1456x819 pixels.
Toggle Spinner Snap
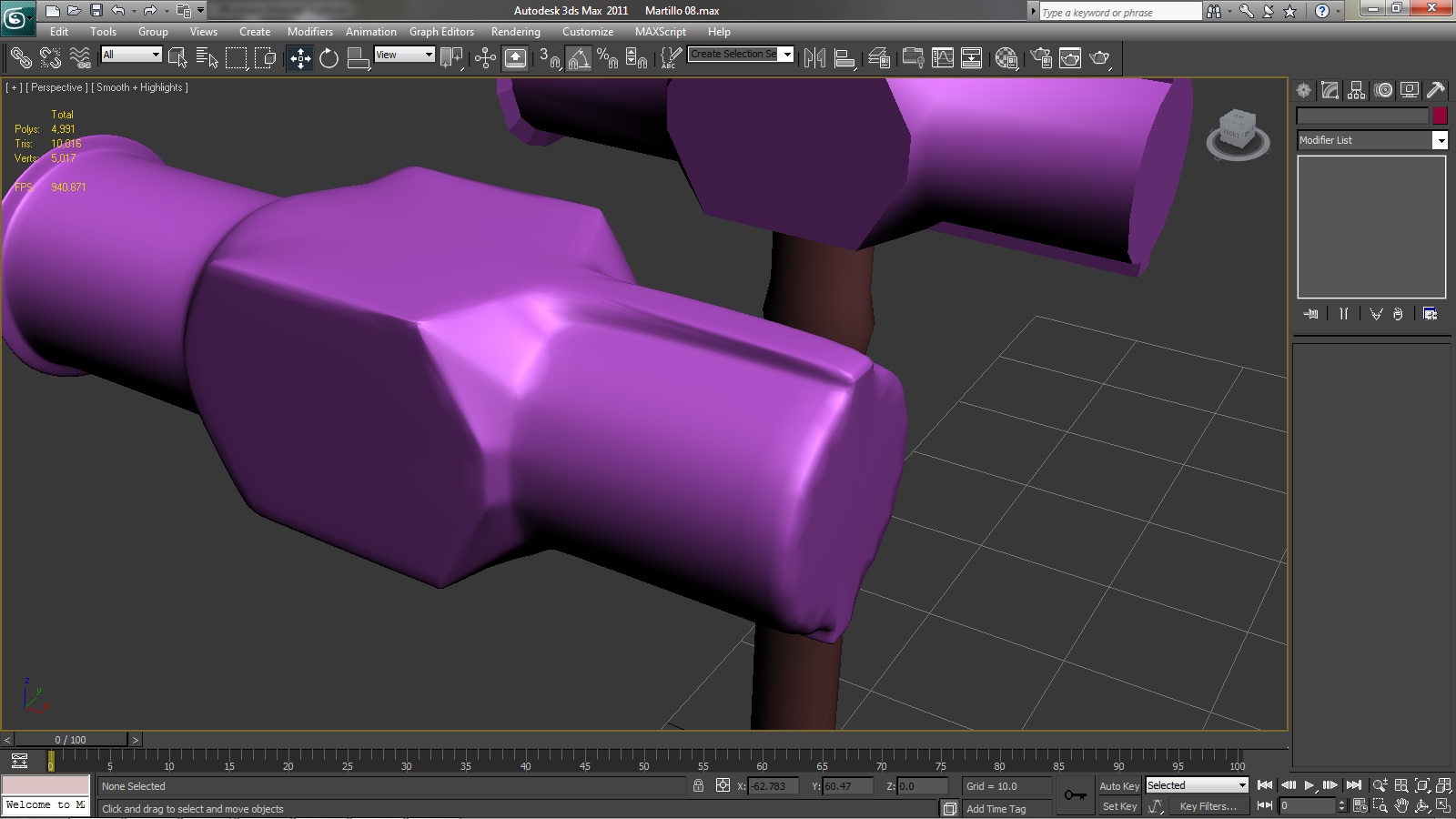pyautogui.click(x=637, y=58)
